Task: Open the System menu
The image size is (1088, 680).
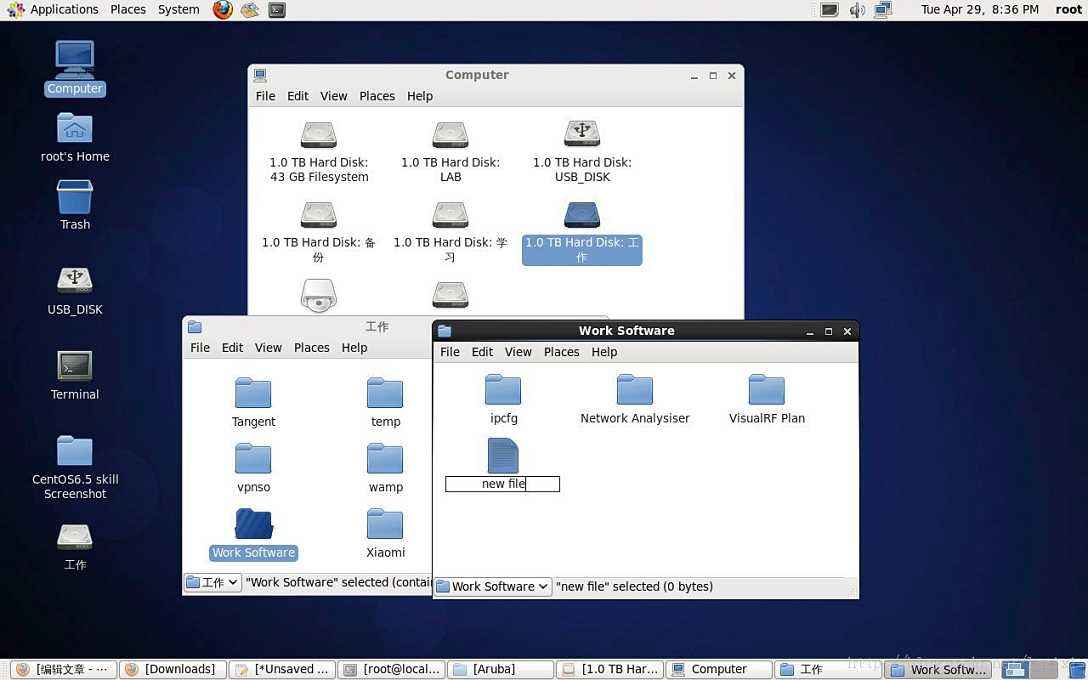Action: 178,10
